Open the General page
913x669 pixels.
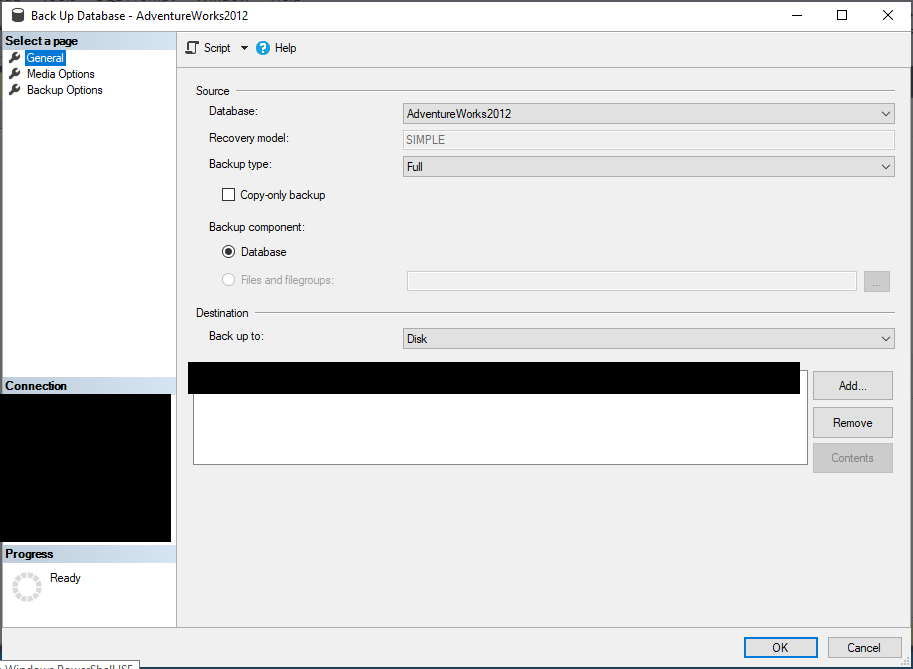click(x=45, y=58)
